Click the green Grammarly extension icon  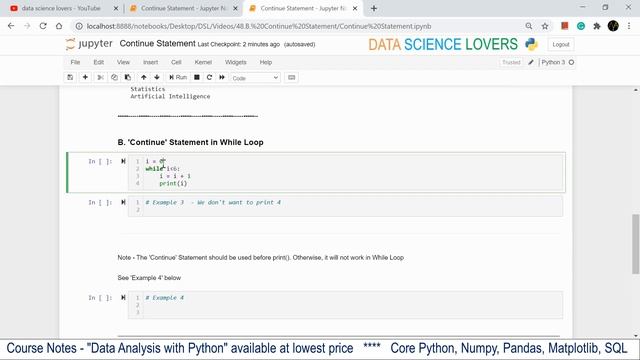click(x=581, y=26)
